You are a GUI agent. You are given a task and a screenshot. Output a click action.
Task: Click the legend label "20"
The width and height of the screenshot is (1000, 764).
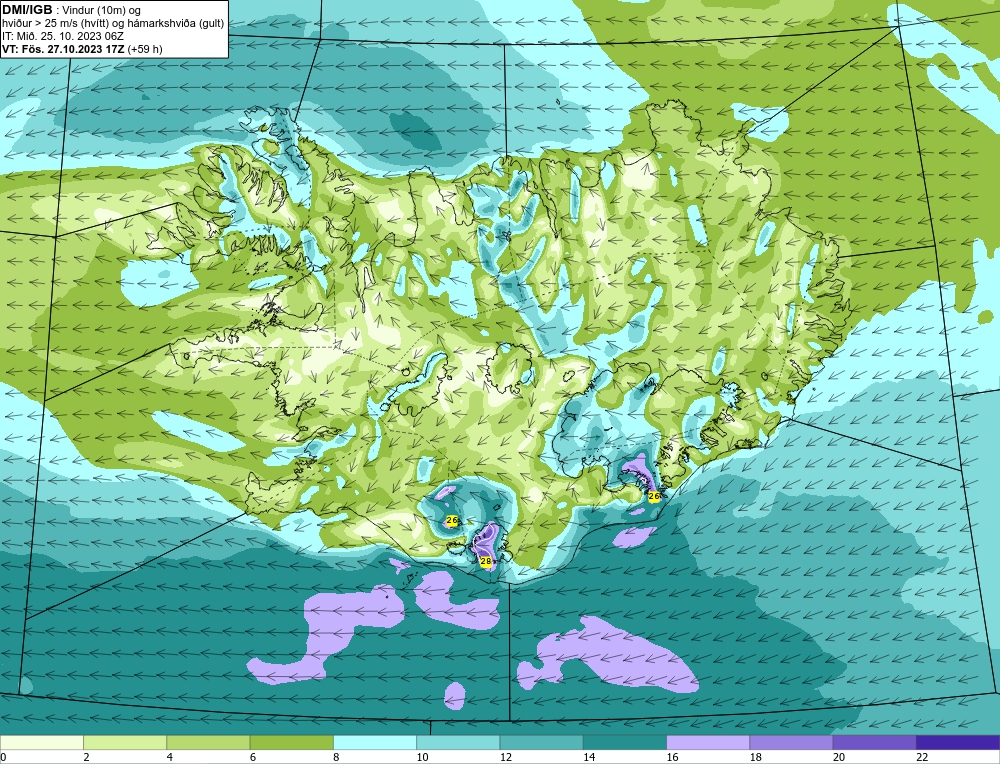click(x=839, y=757)
